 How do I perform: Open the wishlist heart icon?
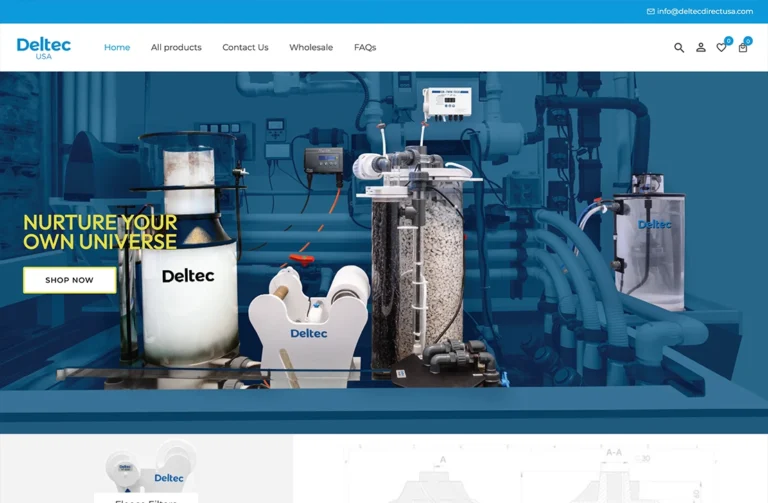[721, 48]
